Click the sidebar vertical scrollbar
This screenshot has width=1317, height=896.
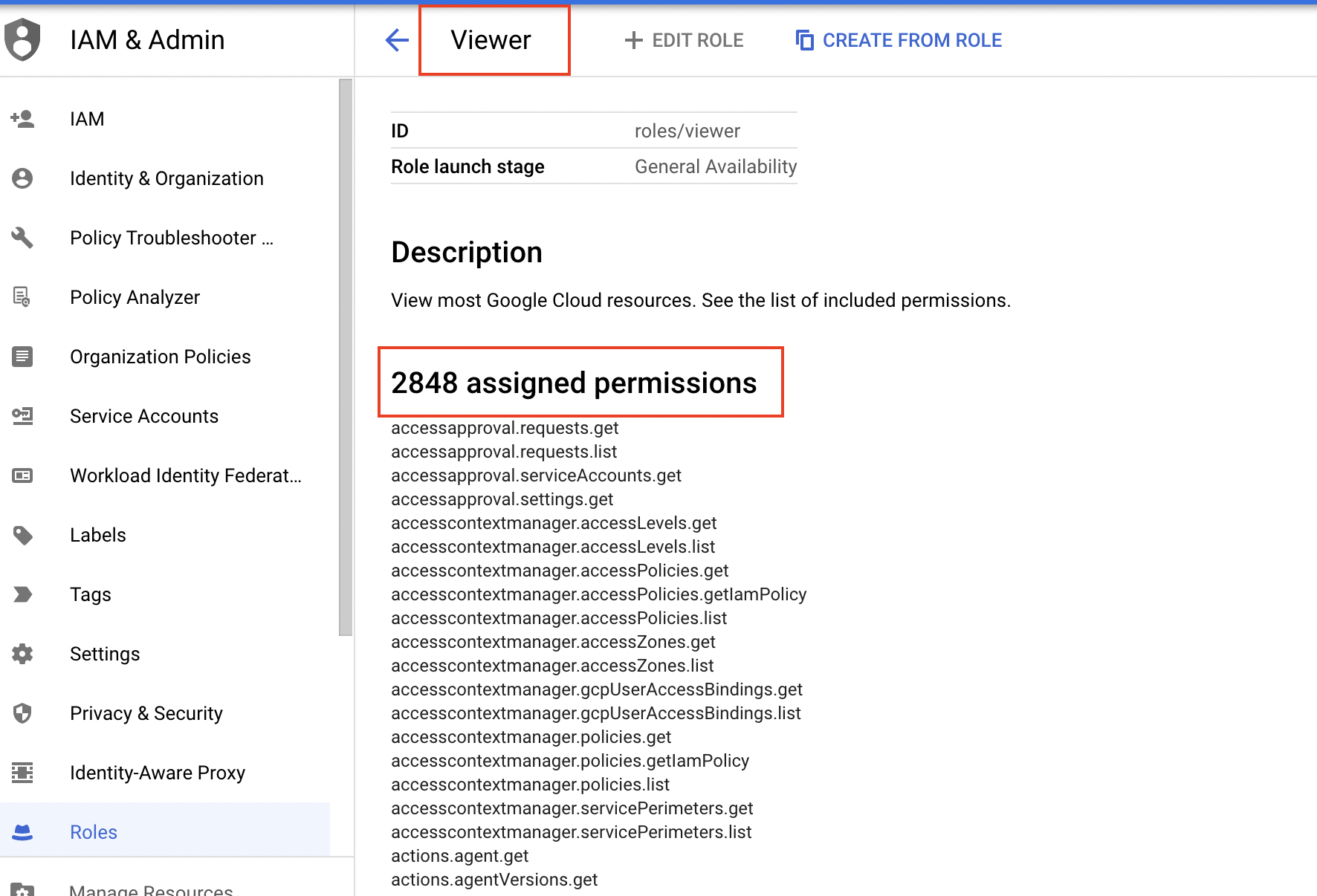346,357
